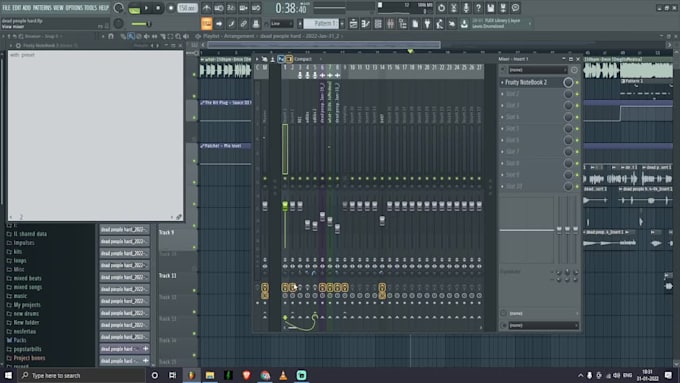Open the HELP menu
680x383 pixels.
pyautogui.click(x=104, y=8)
